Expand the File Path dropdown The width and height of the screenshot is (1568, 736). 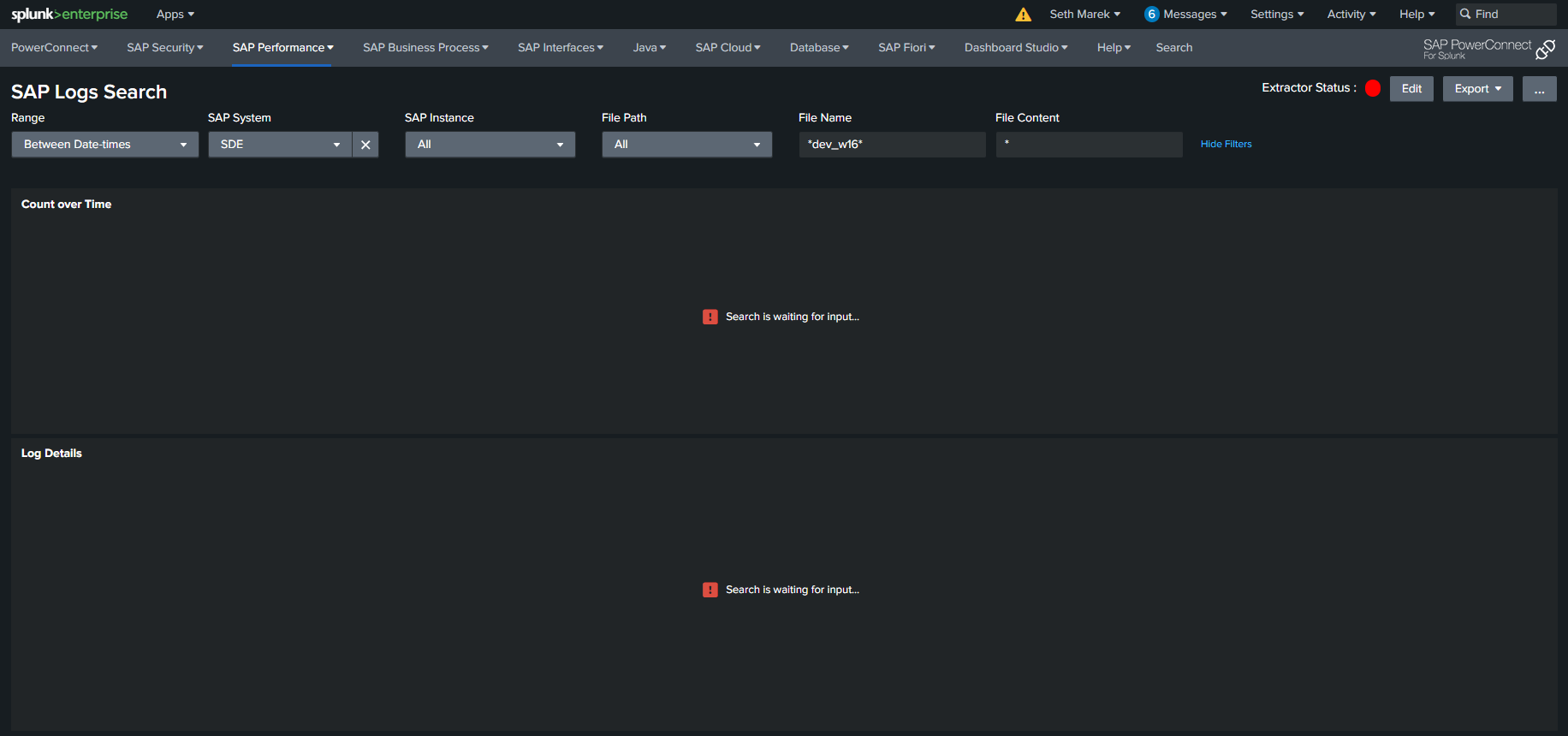click(686, 145)
